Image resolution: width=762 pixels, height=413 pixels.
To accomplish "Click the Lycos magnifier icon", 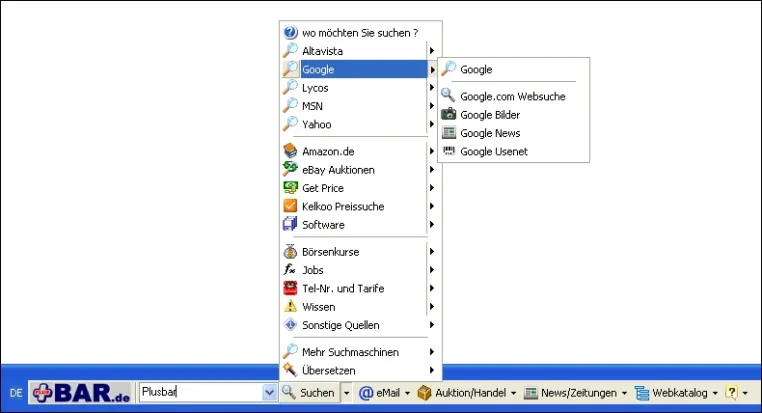I will 290,87.
